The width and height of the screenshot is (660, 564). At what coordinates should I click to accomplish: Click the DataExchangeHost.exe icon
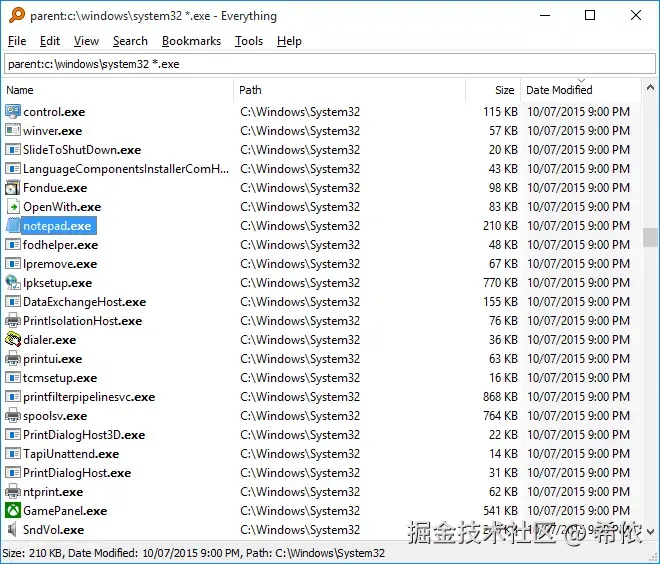click(x=13, y=302)
